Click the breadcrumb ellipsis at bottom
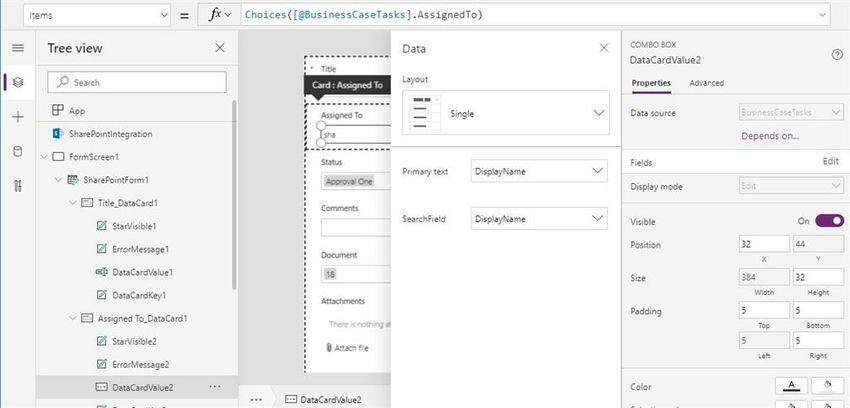This screenshot has width=850, height=408. click(256, 400)
